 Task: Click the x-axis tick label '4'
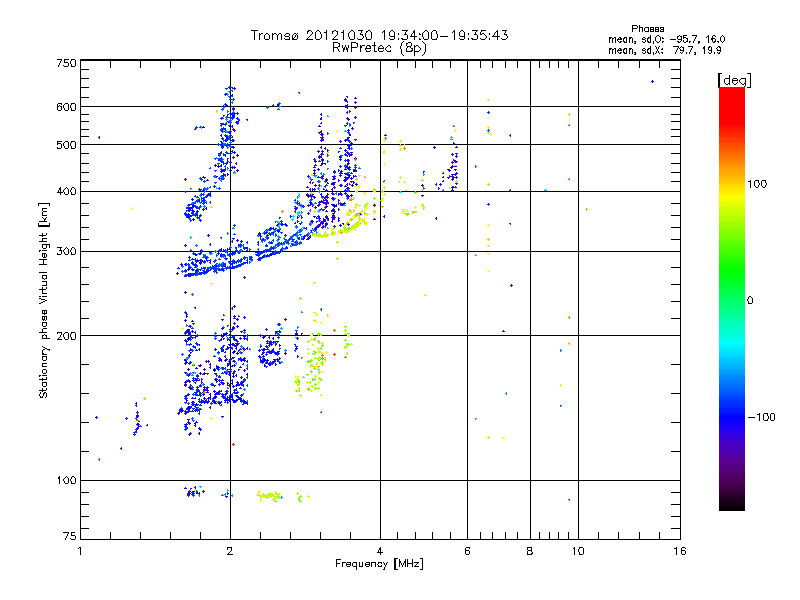pyautogui.click(x=380, y=551)
